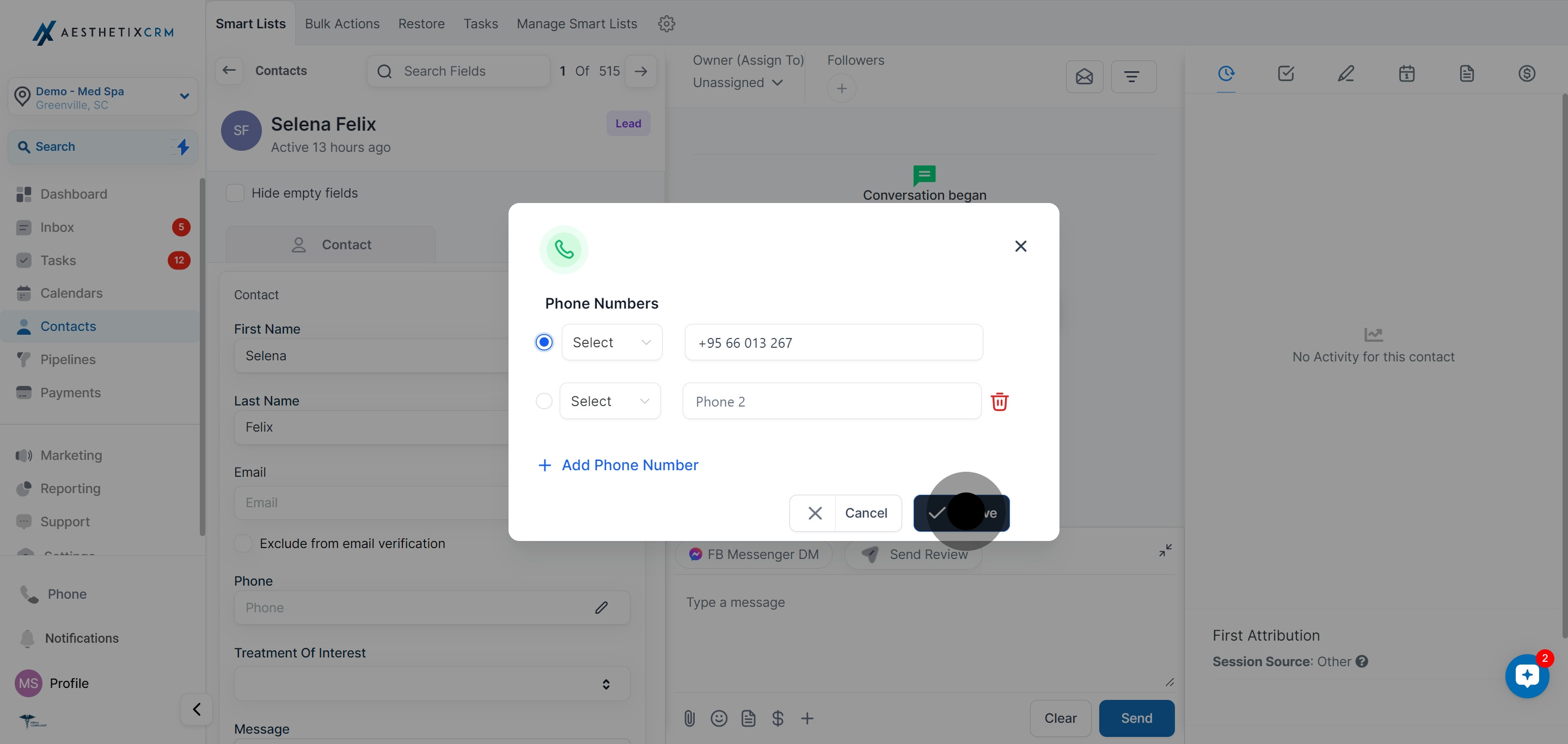Open the Phone 2 type Select dropdown
Screen dimensions: 1568x744
(x=610, y=401)
